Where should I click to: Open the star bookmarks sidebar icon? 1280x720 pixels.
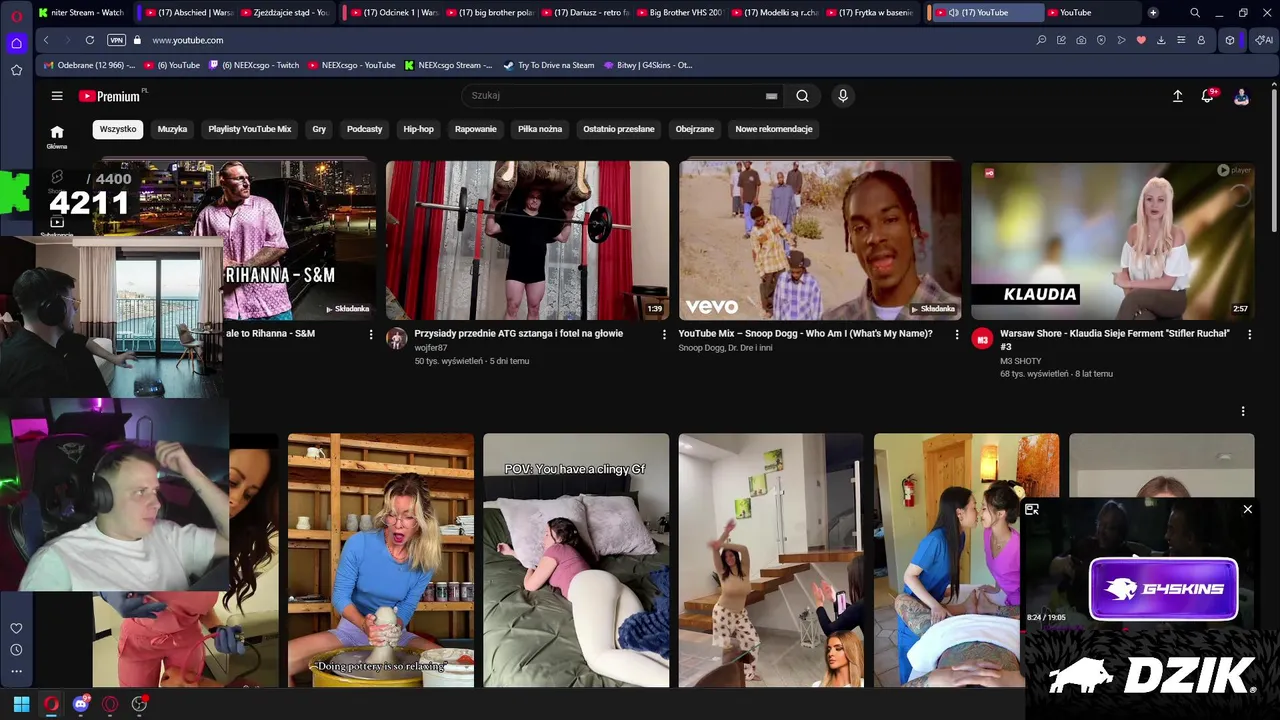point(16,70)
